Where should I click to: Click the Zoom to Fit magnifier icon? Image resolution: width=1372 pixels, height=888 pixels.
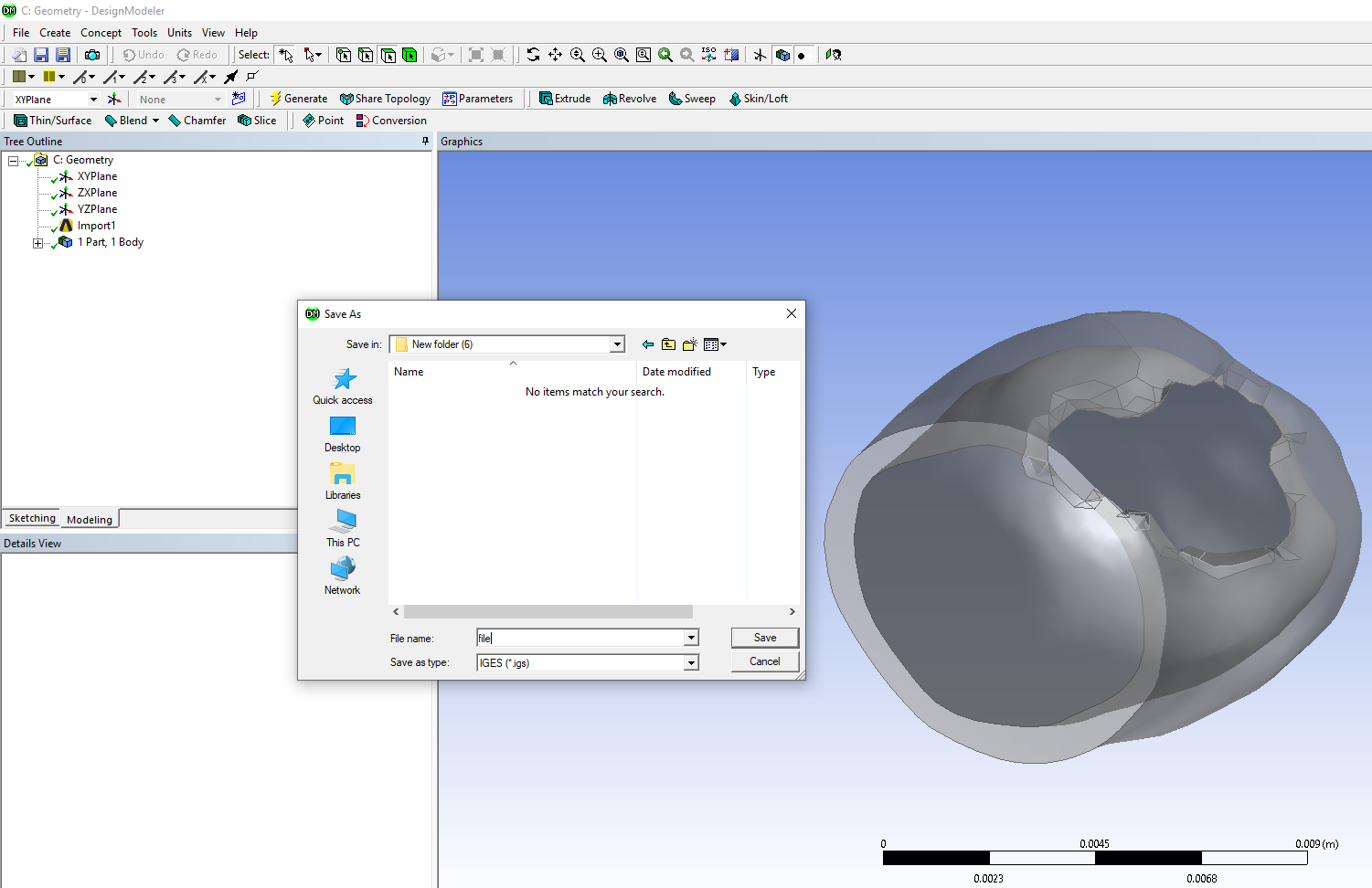pyautogui.click(x=643, y=55)
